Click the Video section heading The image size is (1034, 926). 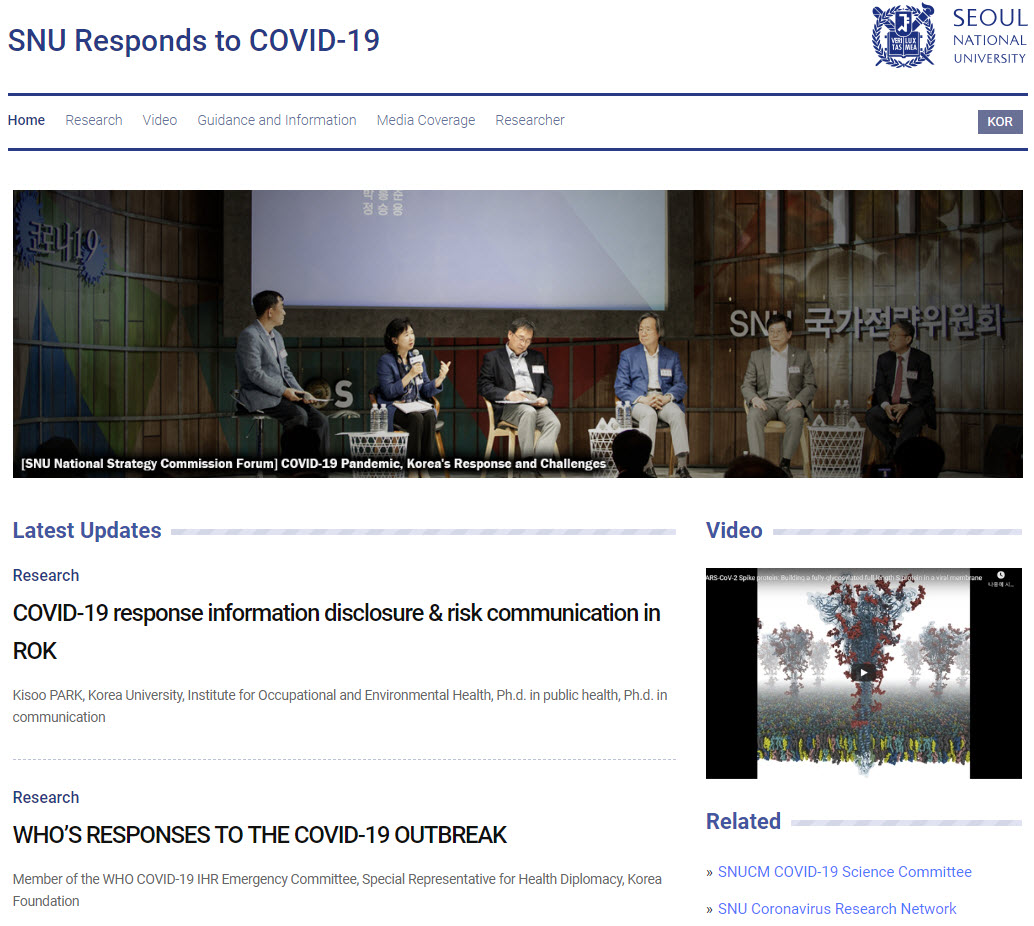(734, 530)
